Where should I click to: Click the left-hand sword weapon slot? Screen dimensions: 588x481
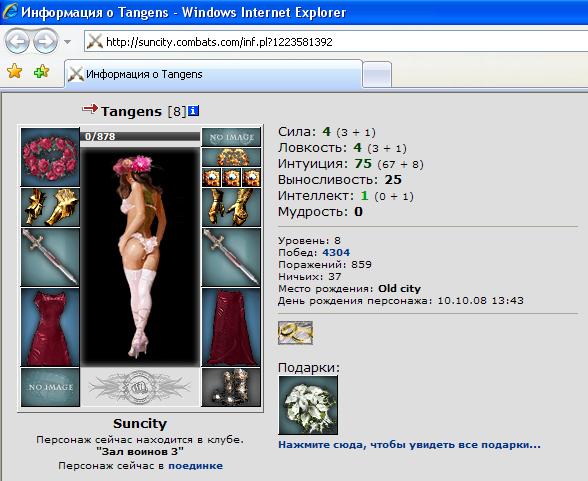50,257
